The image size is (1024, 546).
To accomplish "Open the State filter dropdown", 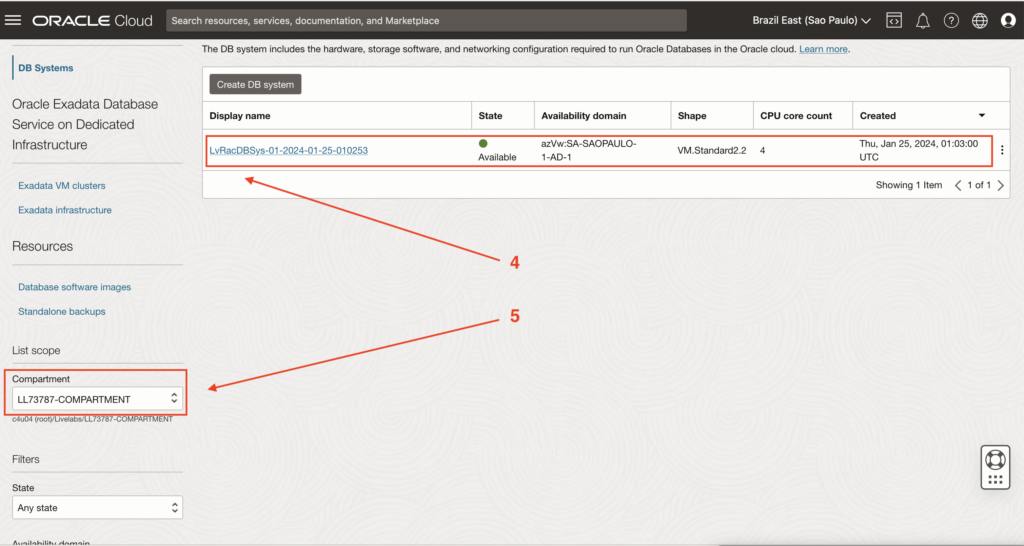I will click(97, 508).
